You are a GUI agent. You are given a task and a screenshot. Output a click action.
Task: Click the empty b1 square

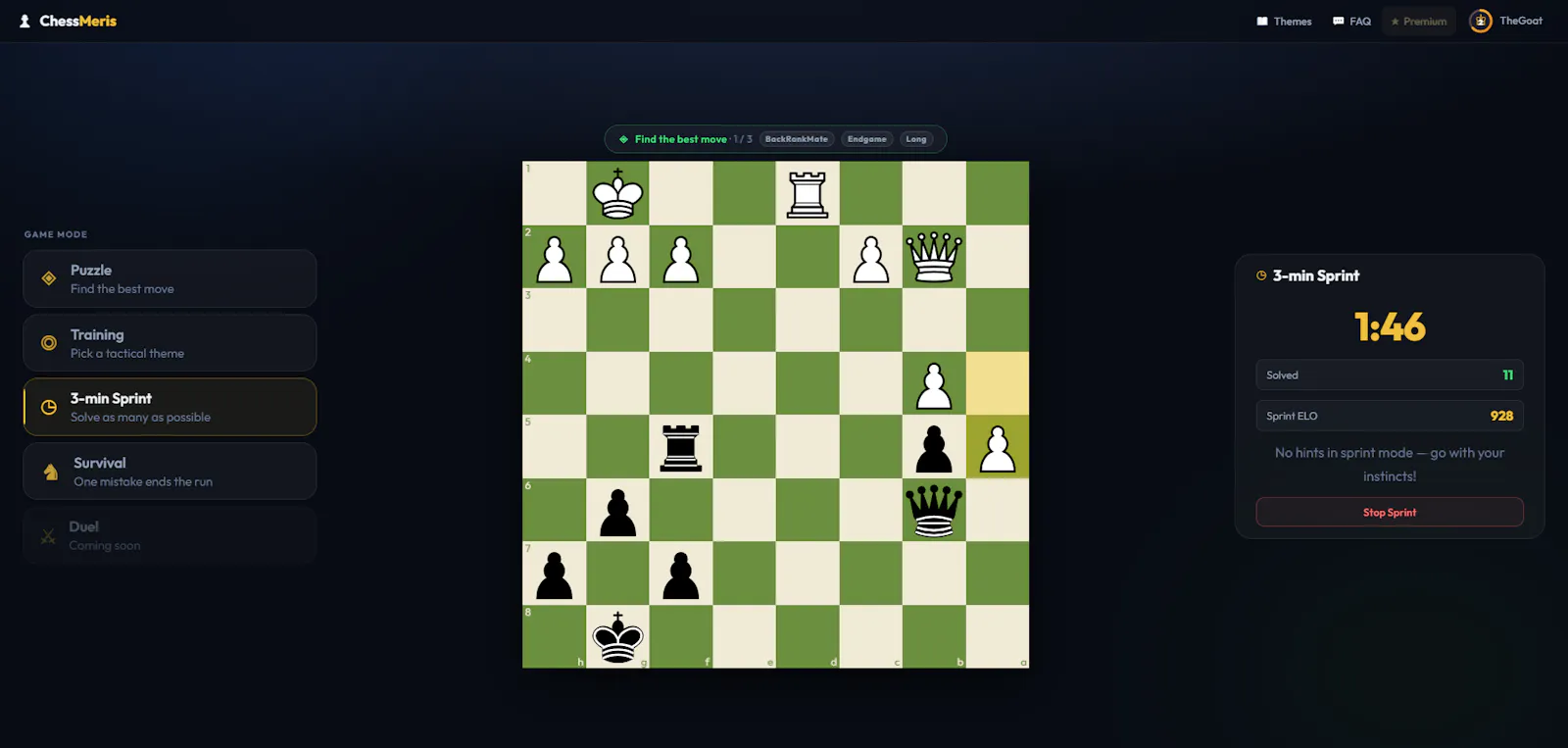click(934, 193)
